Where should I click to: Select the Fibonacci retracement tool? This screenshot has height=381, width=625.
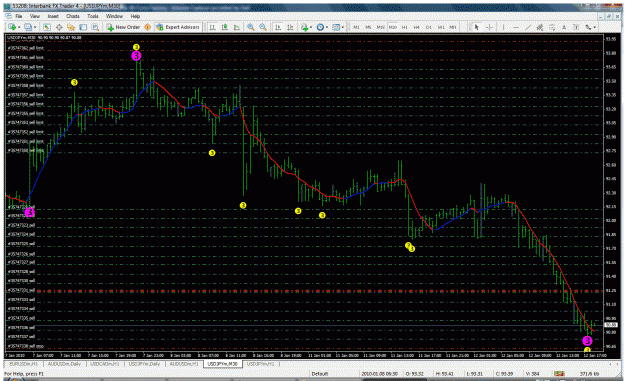pos(552,27)
